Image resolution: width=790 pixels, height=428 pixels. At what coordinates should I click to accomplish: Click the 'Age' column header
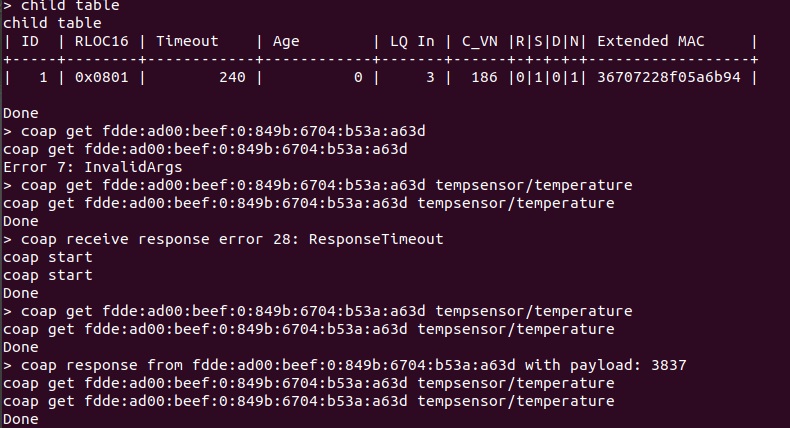[286, 41]
